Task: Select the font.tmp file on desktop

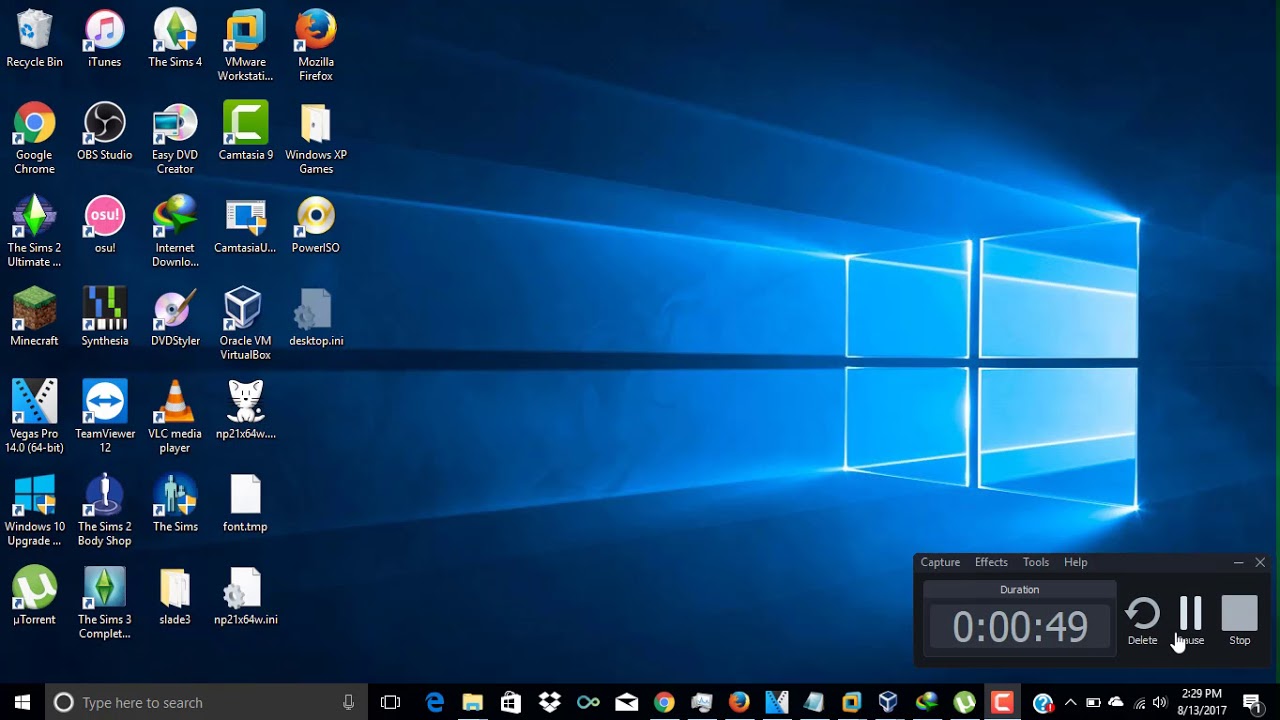Action: [245, 504]
